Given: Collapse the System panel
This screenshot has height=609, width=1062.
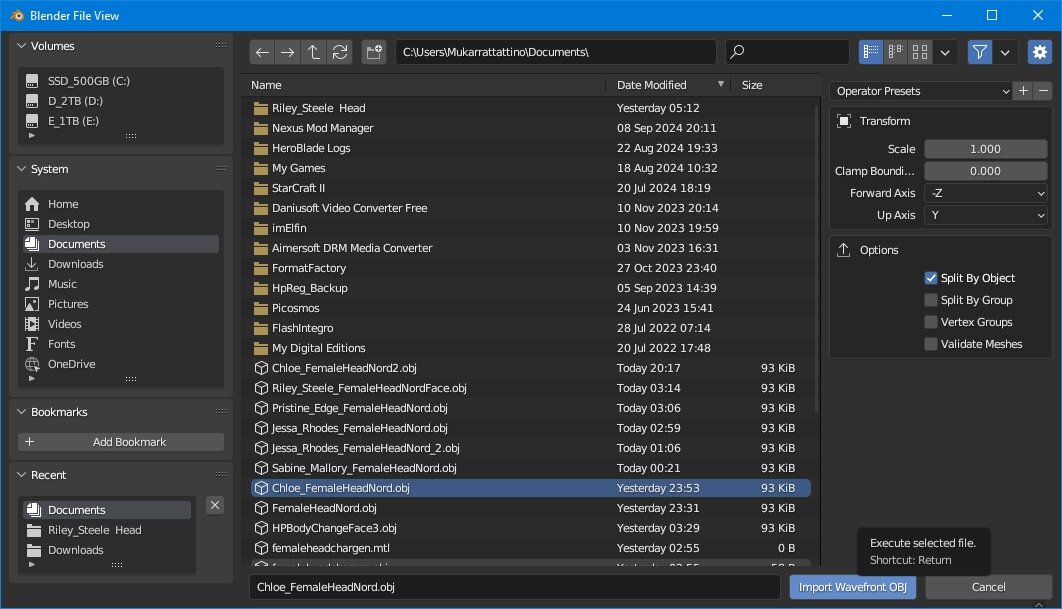Looking at the screenshot, I should [x=22, y=169].
